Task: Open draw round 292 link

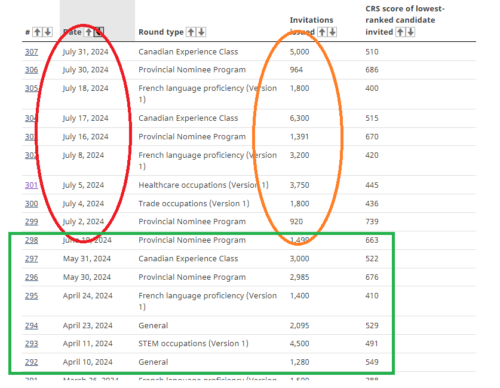Action: point(31,362)
